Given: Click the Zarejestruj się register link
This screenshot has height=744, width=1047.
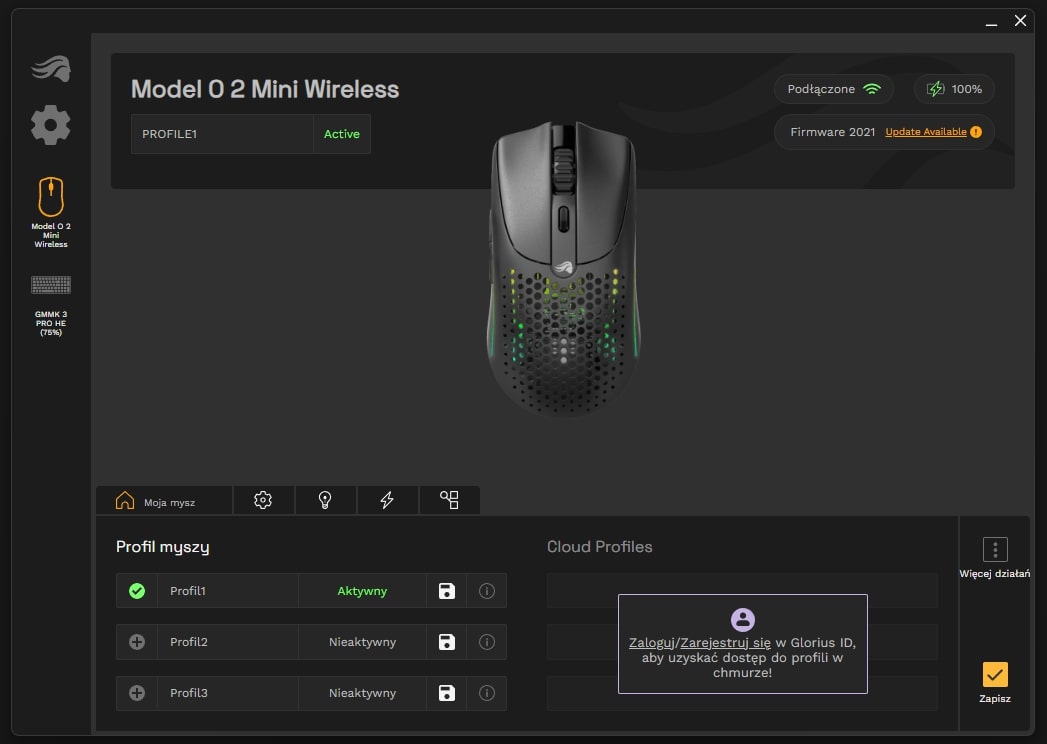Looking at the screenshot, I should click(725, 642).
